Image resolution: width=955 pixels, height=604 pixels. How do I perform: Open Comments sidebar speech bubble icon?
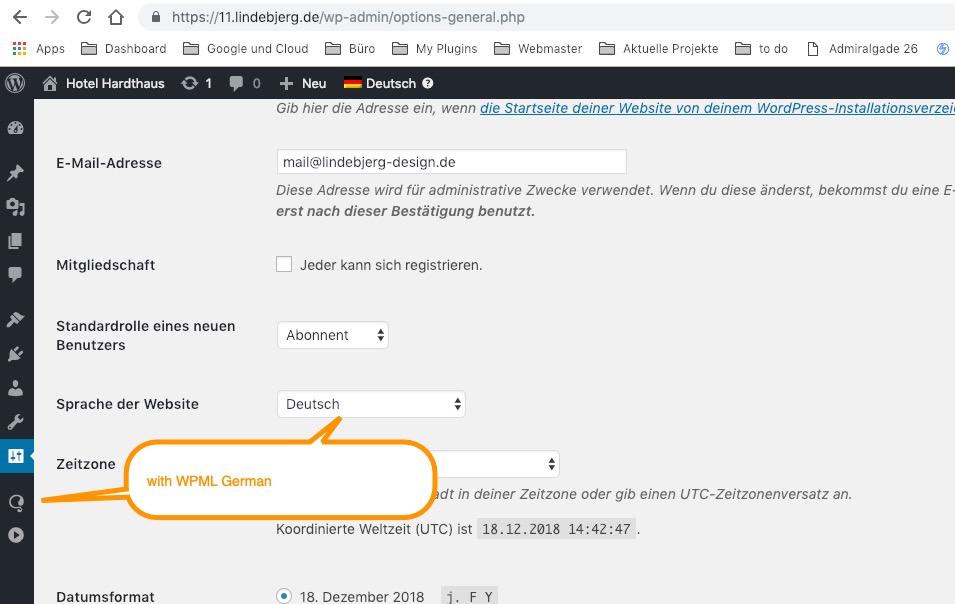point(15,275)
